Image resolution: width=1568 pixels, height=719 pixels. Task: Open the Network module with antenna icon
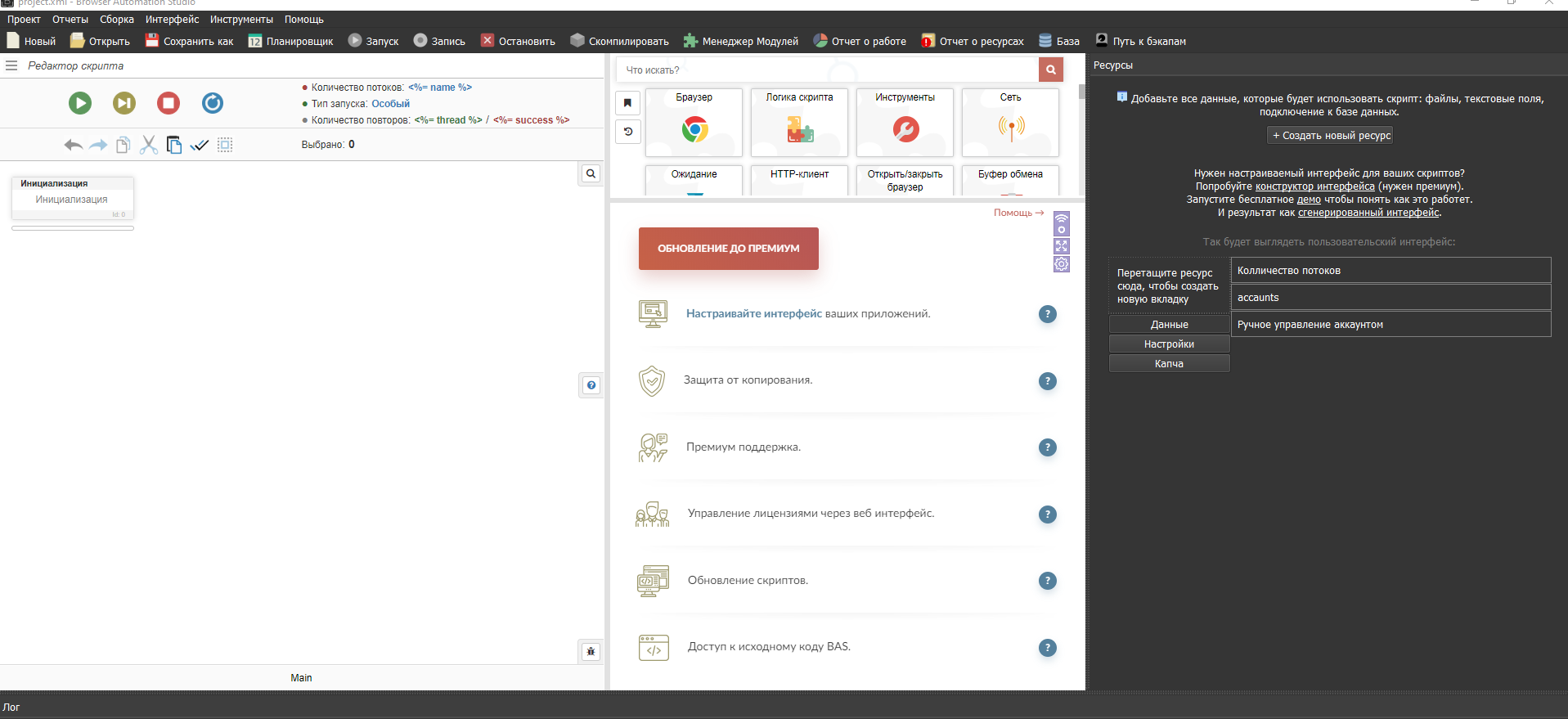coord(1010,123)
